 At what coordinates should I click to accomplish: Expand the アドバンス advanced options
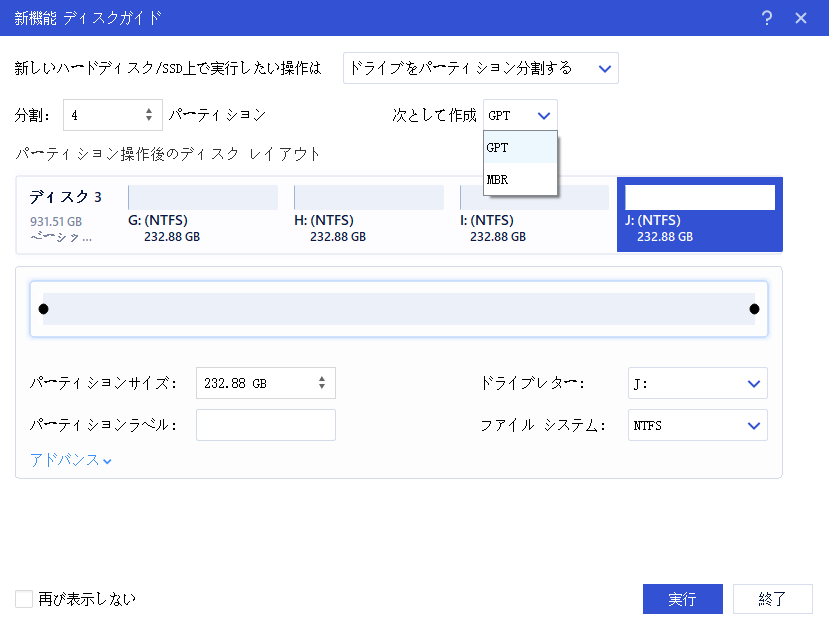71,460
